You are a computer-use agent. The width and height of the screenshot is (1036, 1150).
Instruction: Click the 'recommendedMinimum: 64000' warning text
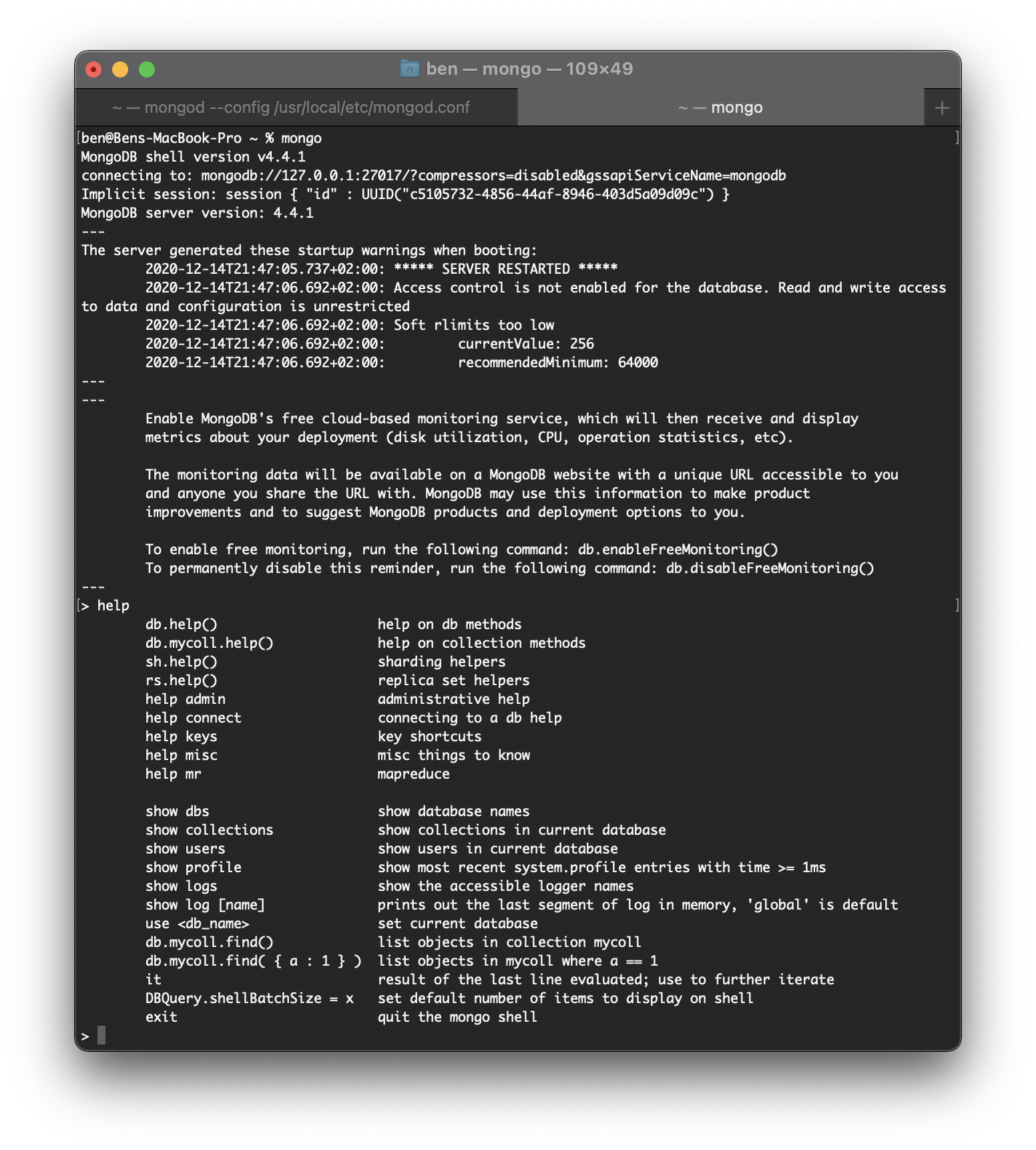pos(557,363)
